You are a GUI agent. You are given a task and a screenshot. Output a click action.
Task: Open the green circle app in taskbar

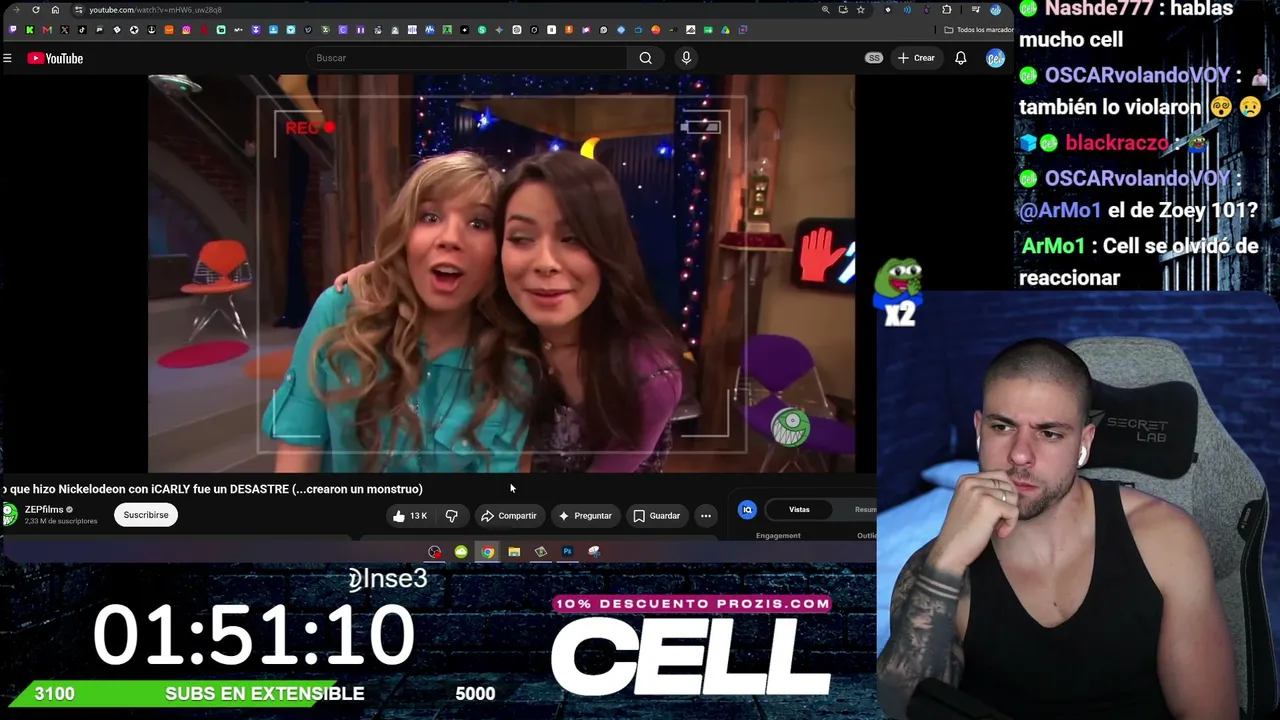point(461,552)
